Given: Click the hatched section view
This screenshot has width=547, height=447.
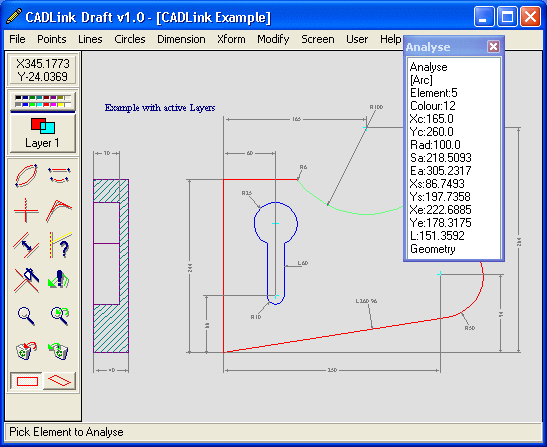Looking at the screenshot, I should (111, 266).
